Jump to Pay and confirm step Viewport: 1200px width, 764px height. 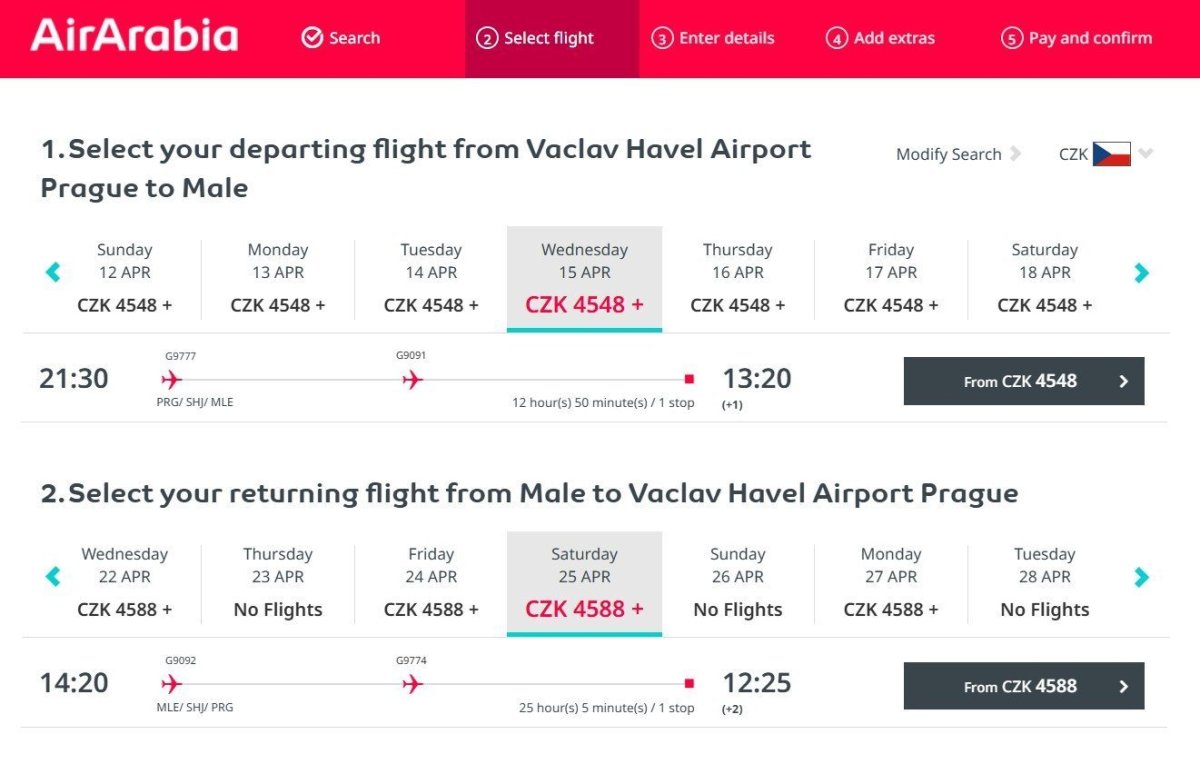click(x=1076, y=38)
